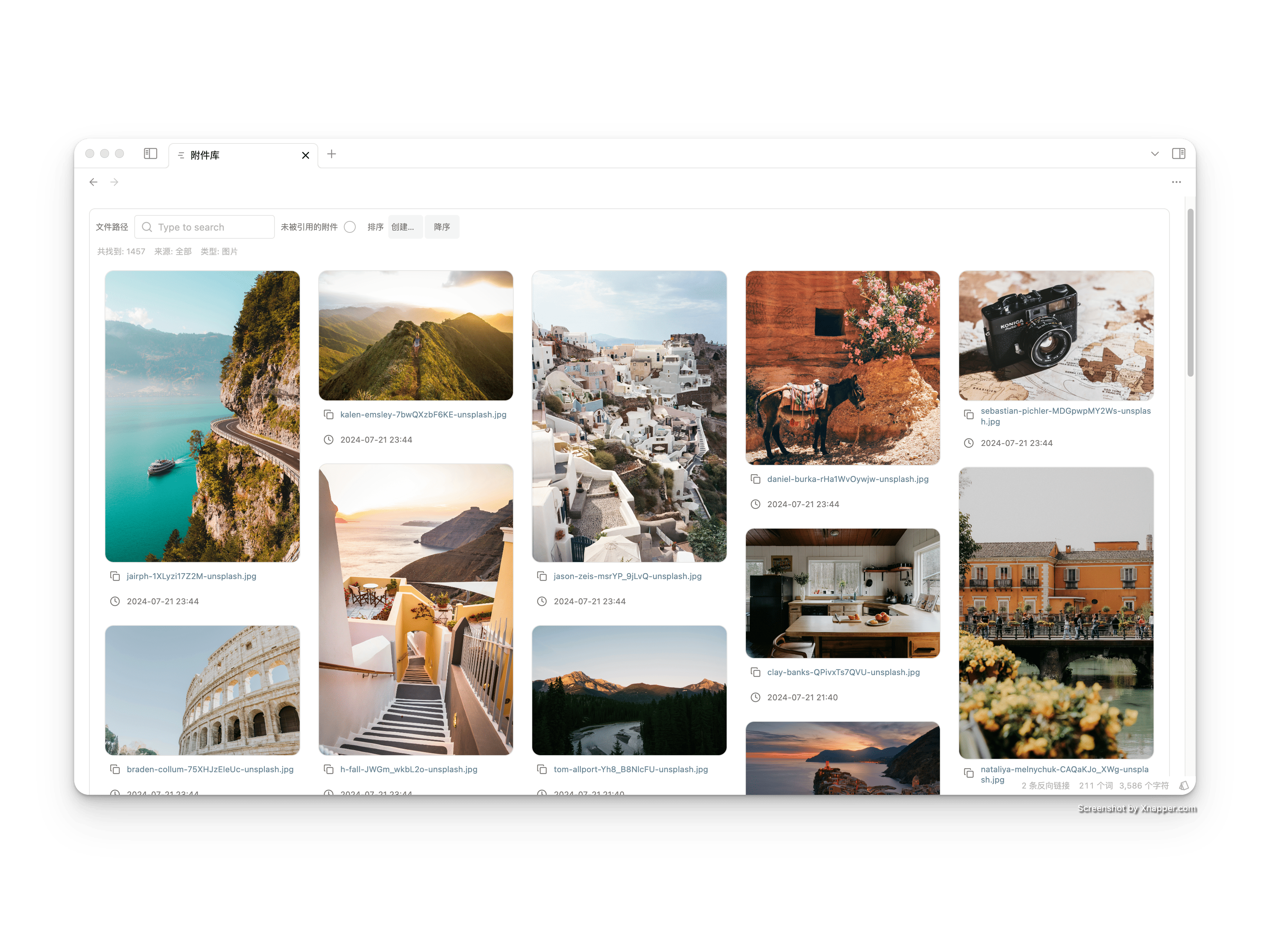
Task: Copy link icon for tom-allport file
Action: [542, 769]
